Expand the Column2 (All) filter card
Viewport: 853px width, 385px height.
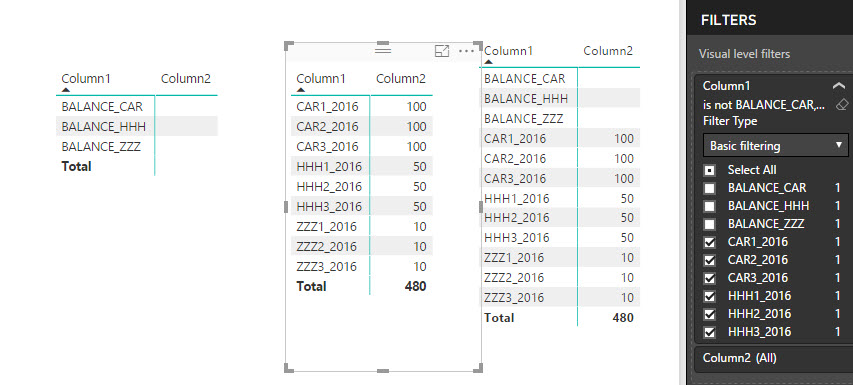tap(774, 358)
